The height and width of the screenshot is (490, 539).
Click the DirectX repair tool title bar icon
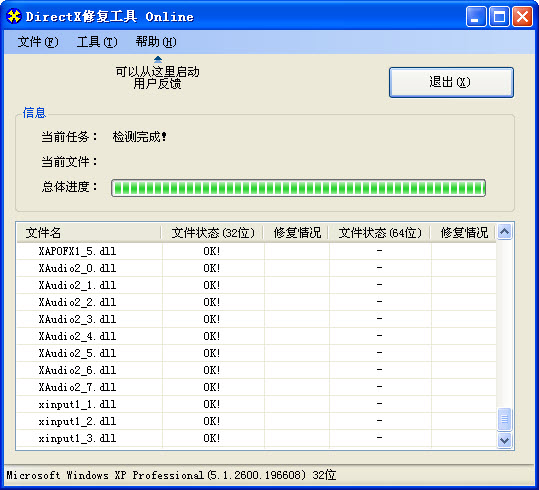point(14,17)
